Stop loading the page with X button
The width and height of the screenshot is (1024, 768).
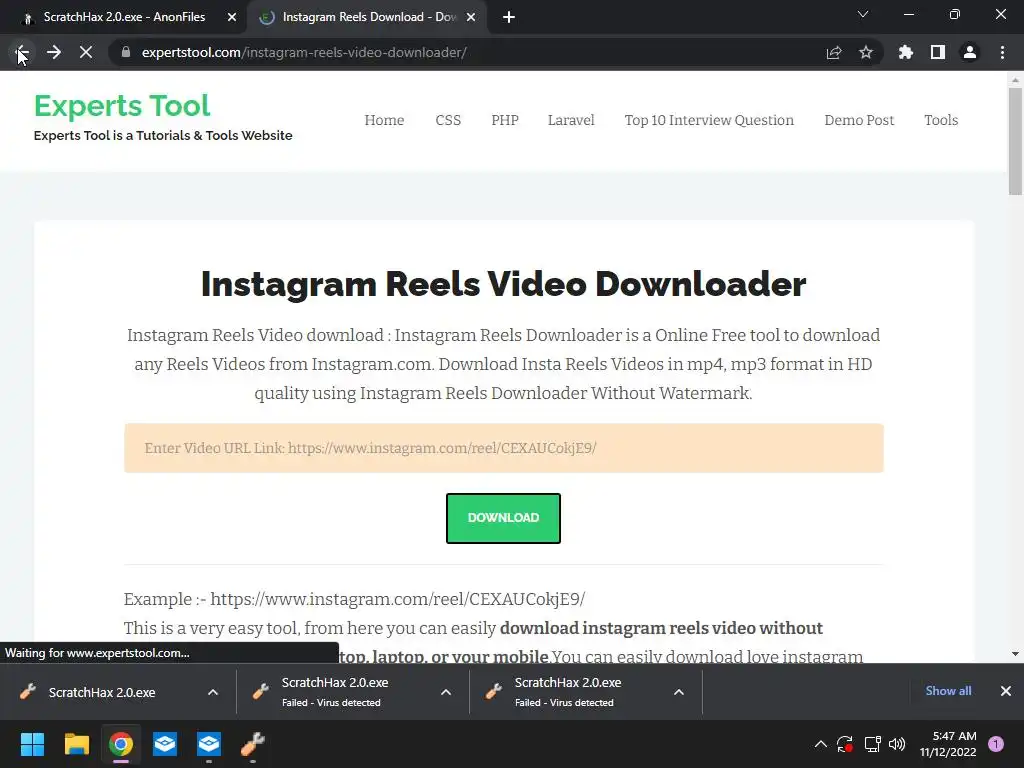pyautogui.click(x=86, y=52)
